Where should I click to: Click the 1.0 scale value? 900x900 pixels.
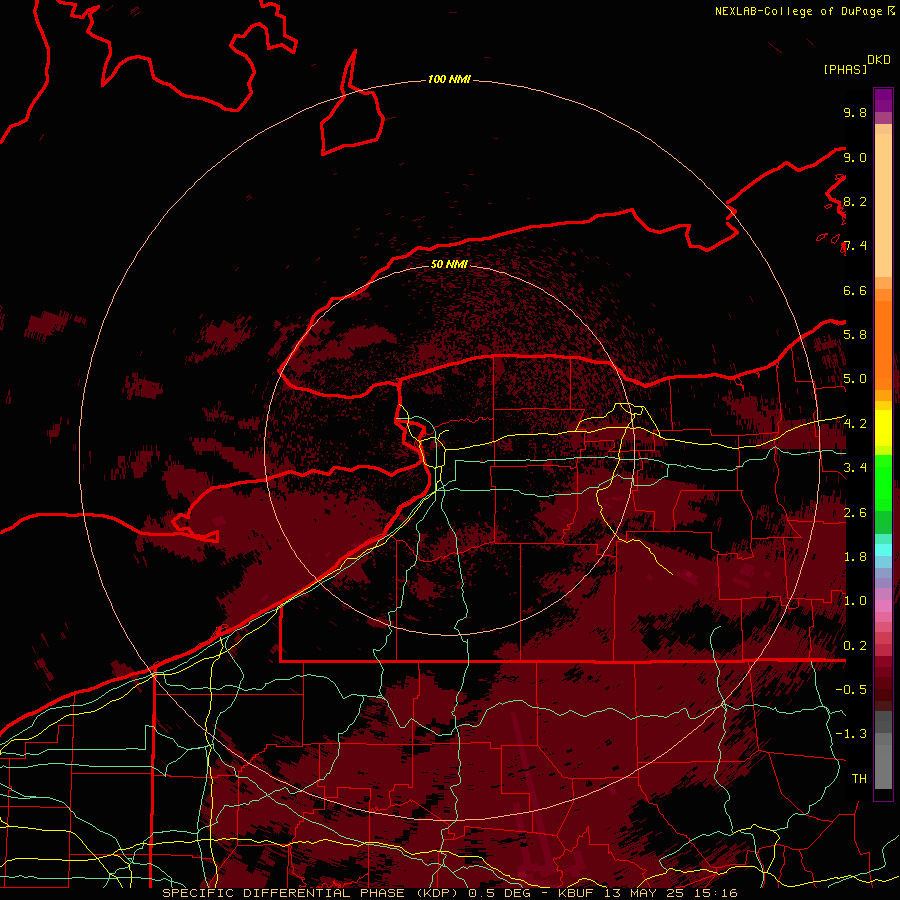tap(855, 601)
